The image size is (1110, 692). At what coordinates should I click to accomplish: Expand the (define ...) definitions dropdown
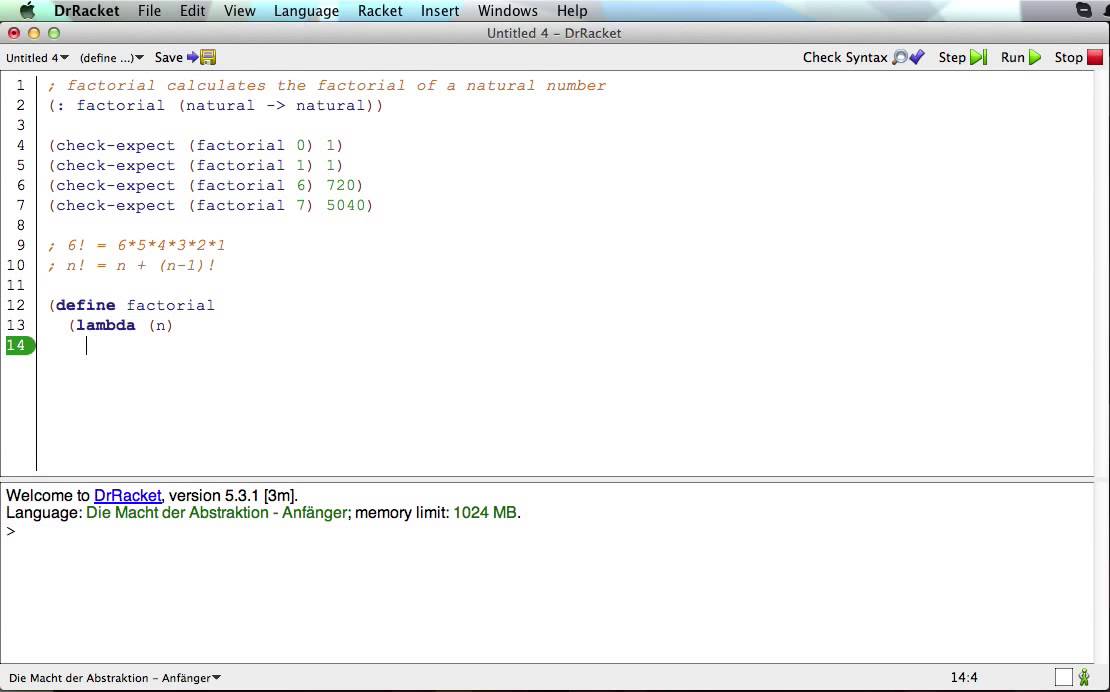112,58
